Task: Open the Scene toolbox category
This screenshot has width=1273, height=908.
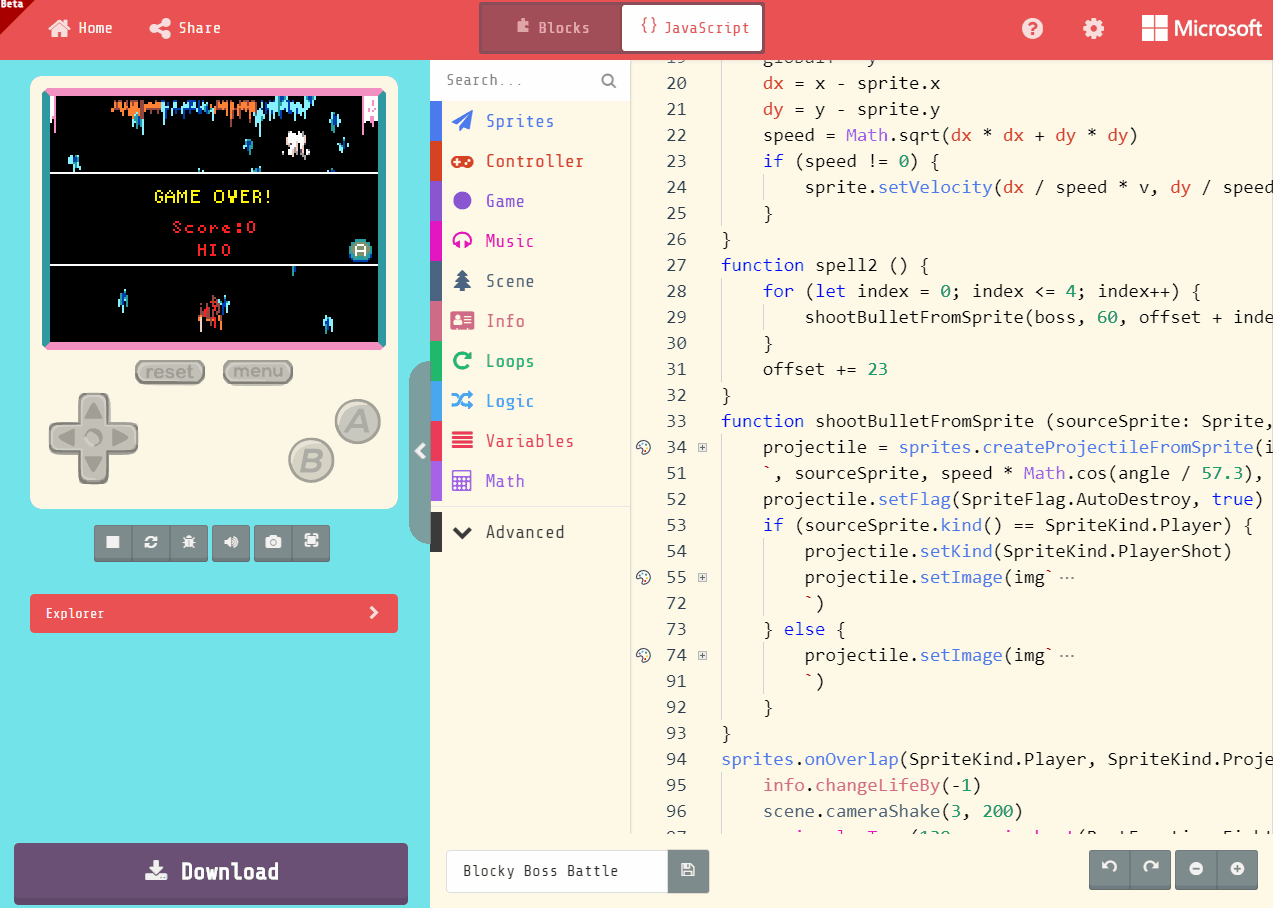Action: click(530, 281)
